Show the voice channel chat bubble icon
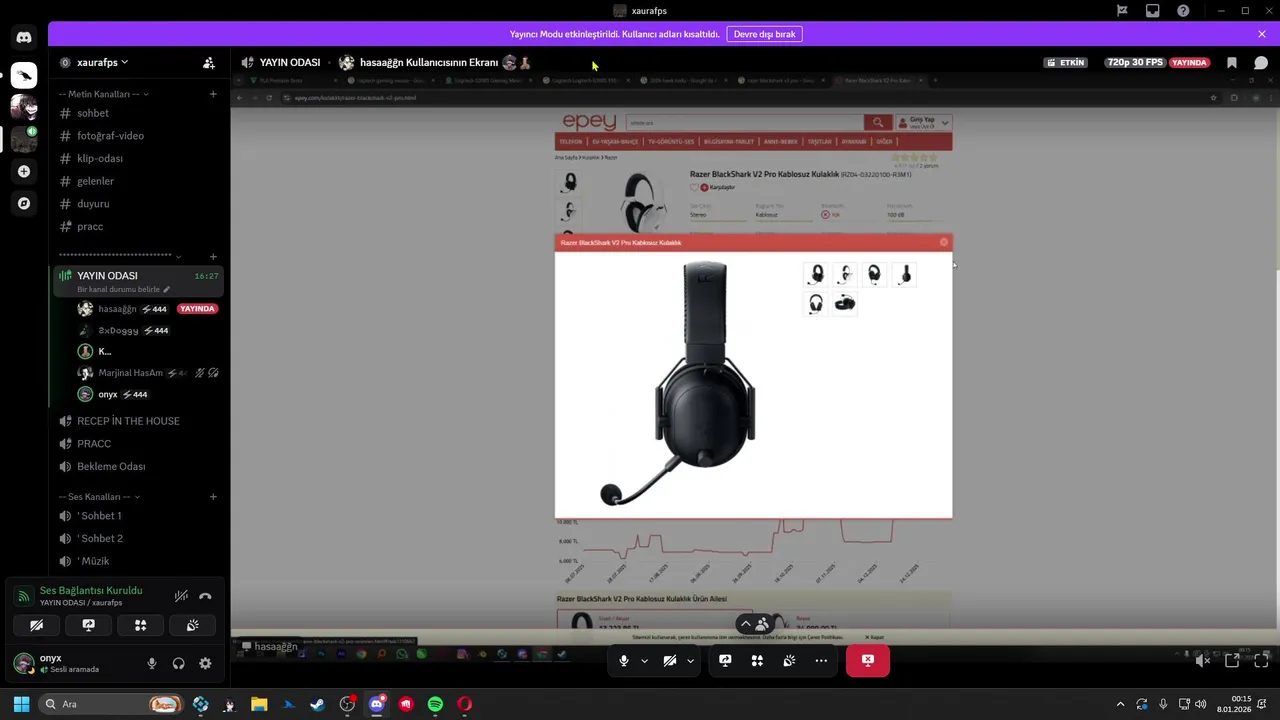The image size is (1280, 720). (x=1261, y=62)
